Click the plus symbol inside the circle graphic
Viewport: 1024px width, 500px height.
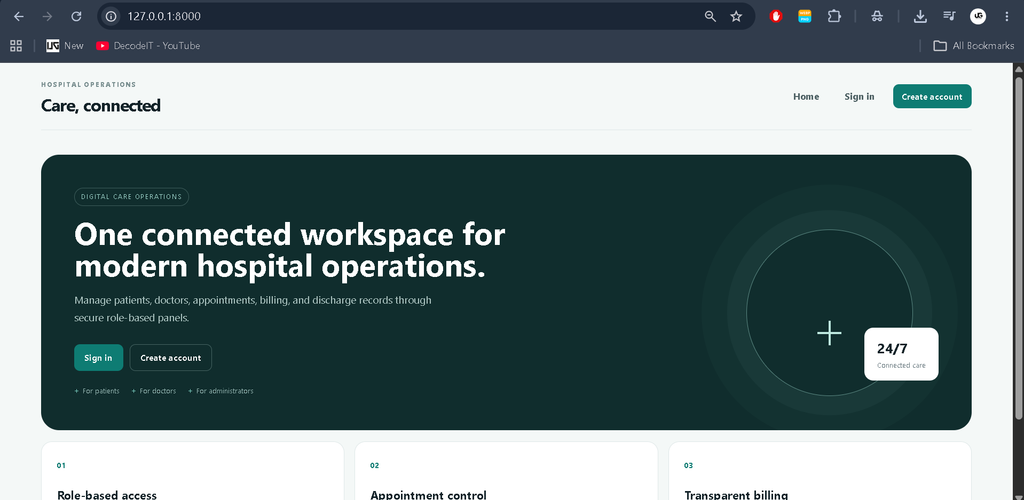[829, 333]
